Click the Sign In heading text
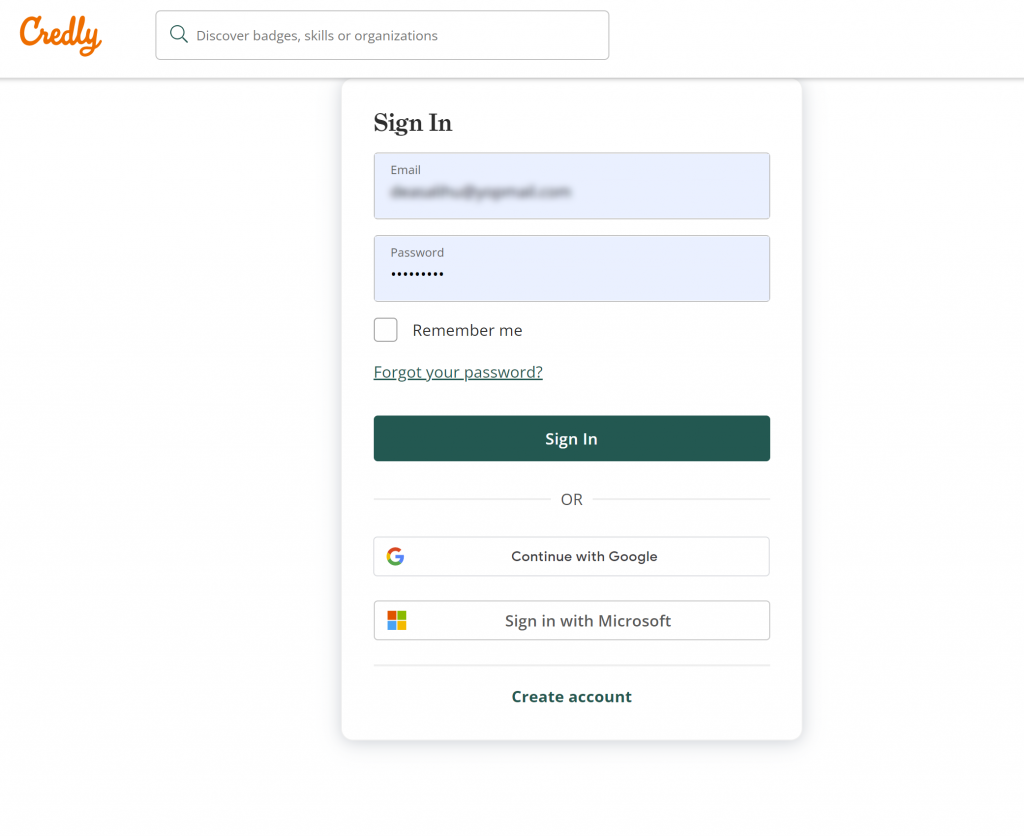 (413, 123)
